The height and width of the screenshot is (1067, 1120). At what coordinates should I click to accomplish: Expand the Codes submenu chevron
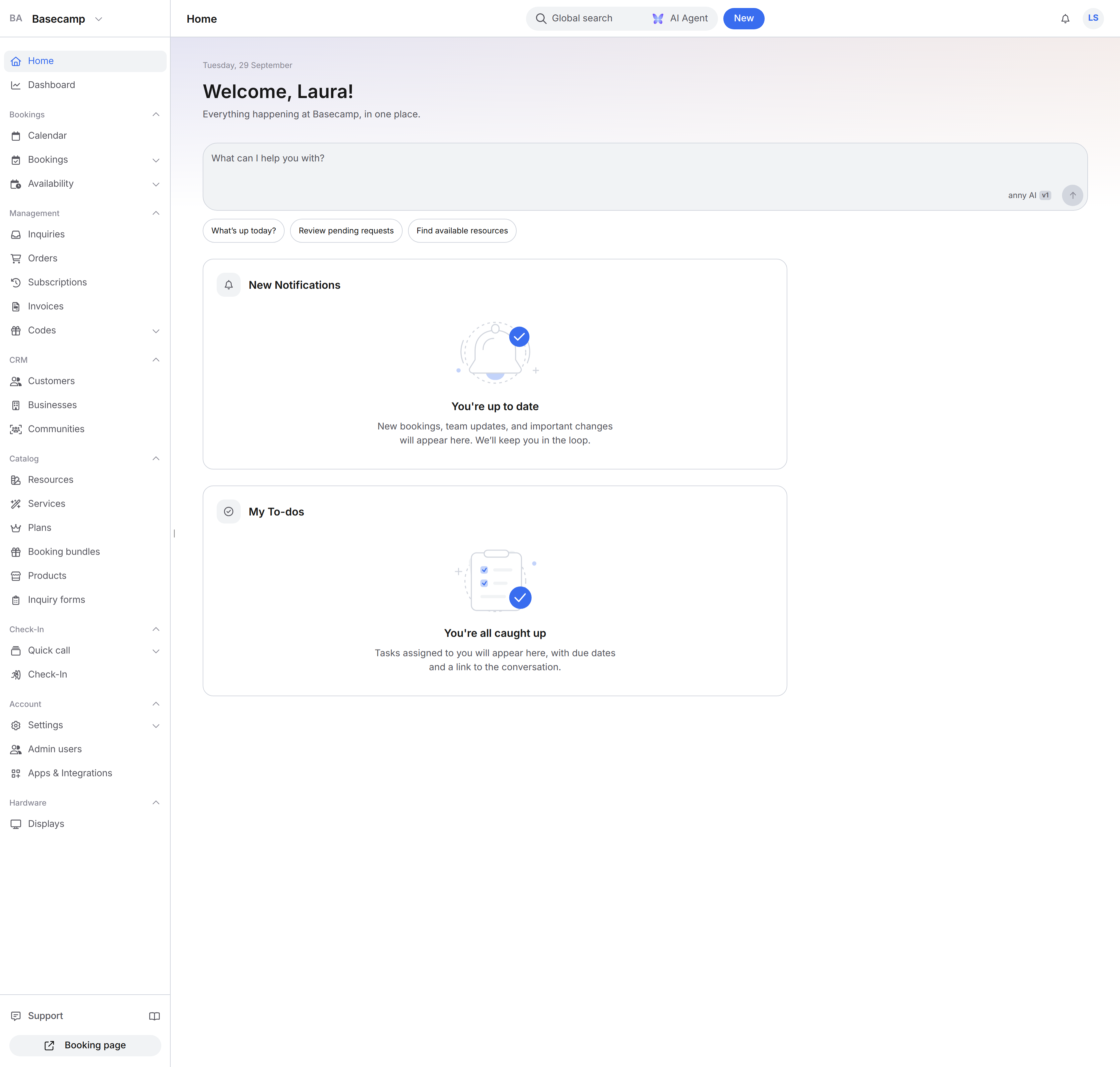pyautogui.click(x=156, y=331)
